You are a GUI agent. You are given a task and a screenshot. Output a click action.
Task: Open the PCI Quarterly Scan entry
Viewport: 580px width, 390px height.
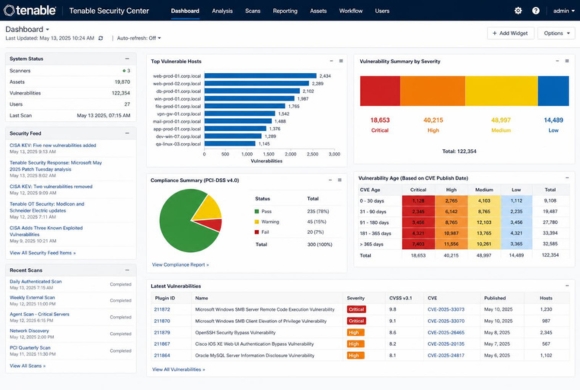[30, 348]
